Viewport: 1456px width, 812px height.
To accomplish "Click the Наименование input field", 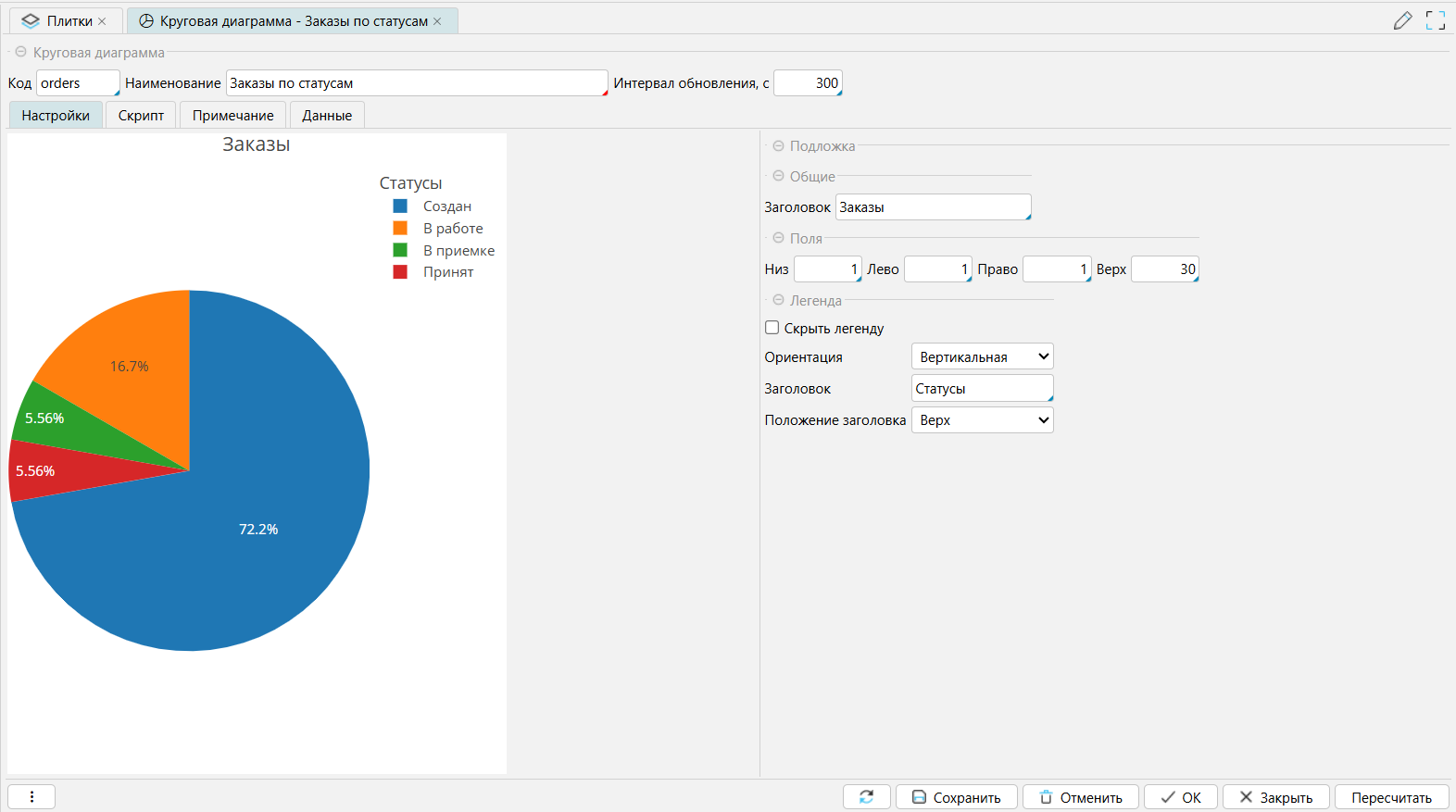I will point(416,83).
